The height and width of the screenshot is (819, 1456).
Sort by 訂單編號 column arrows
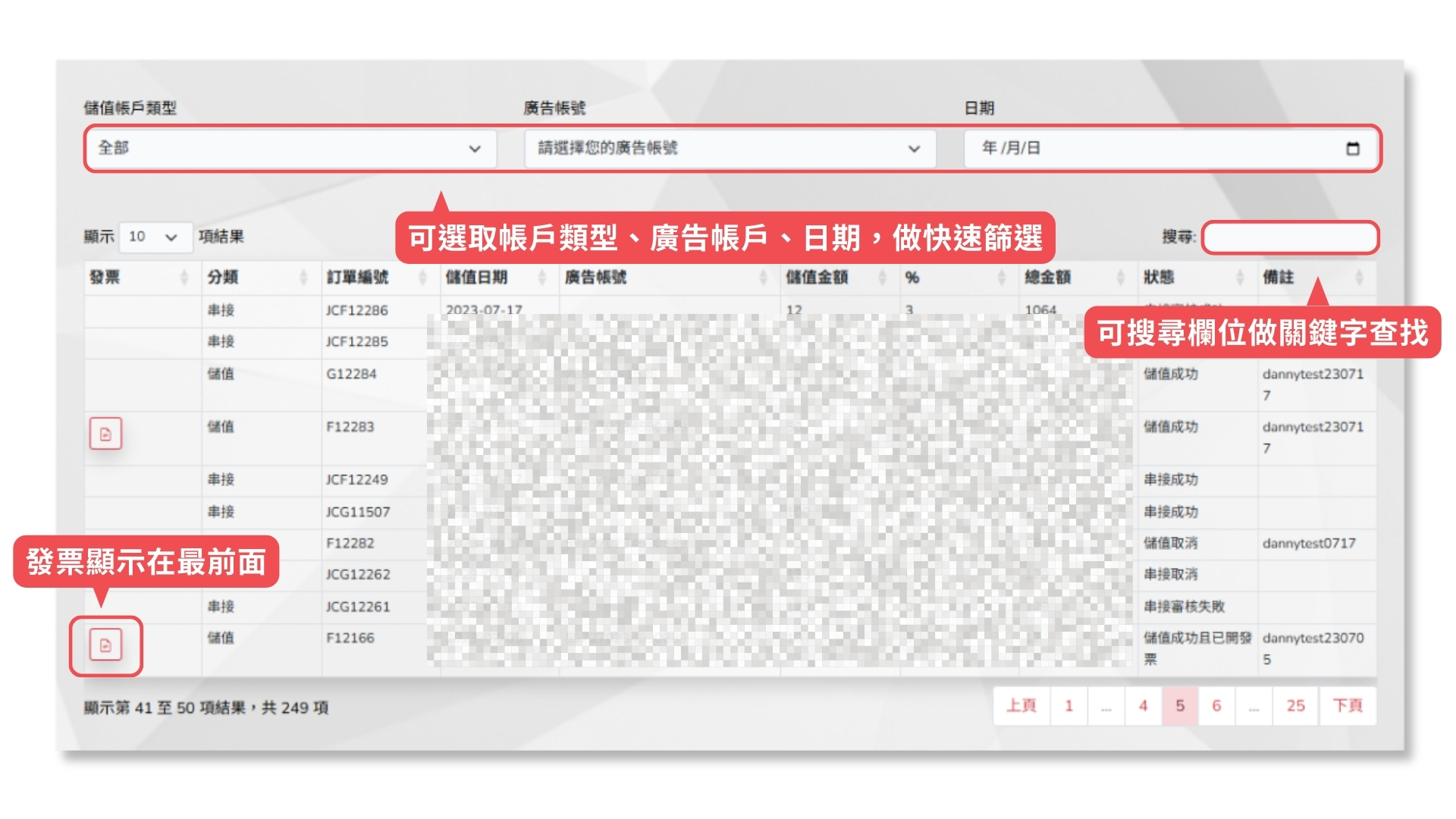point(422,278)
